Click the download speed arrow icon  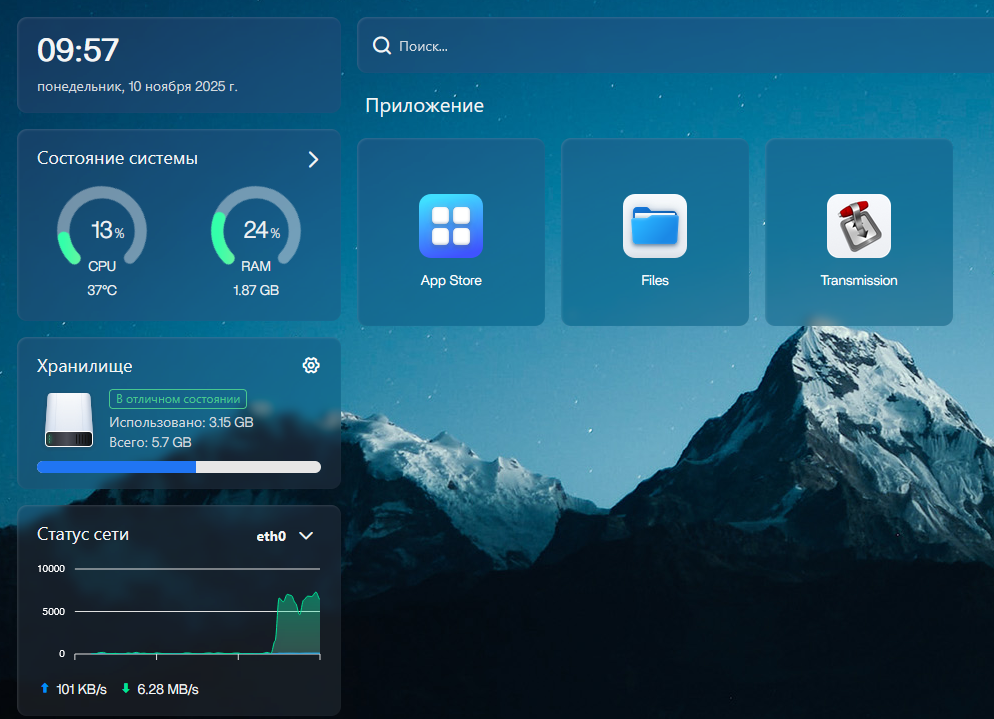(126, 688)
